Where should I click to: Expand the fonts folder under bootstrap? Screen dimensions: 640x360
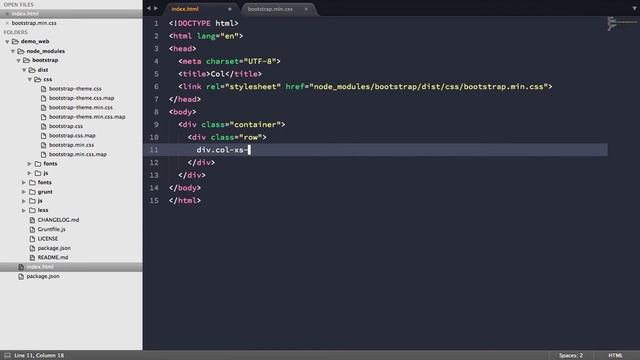[x=24, y=182]
